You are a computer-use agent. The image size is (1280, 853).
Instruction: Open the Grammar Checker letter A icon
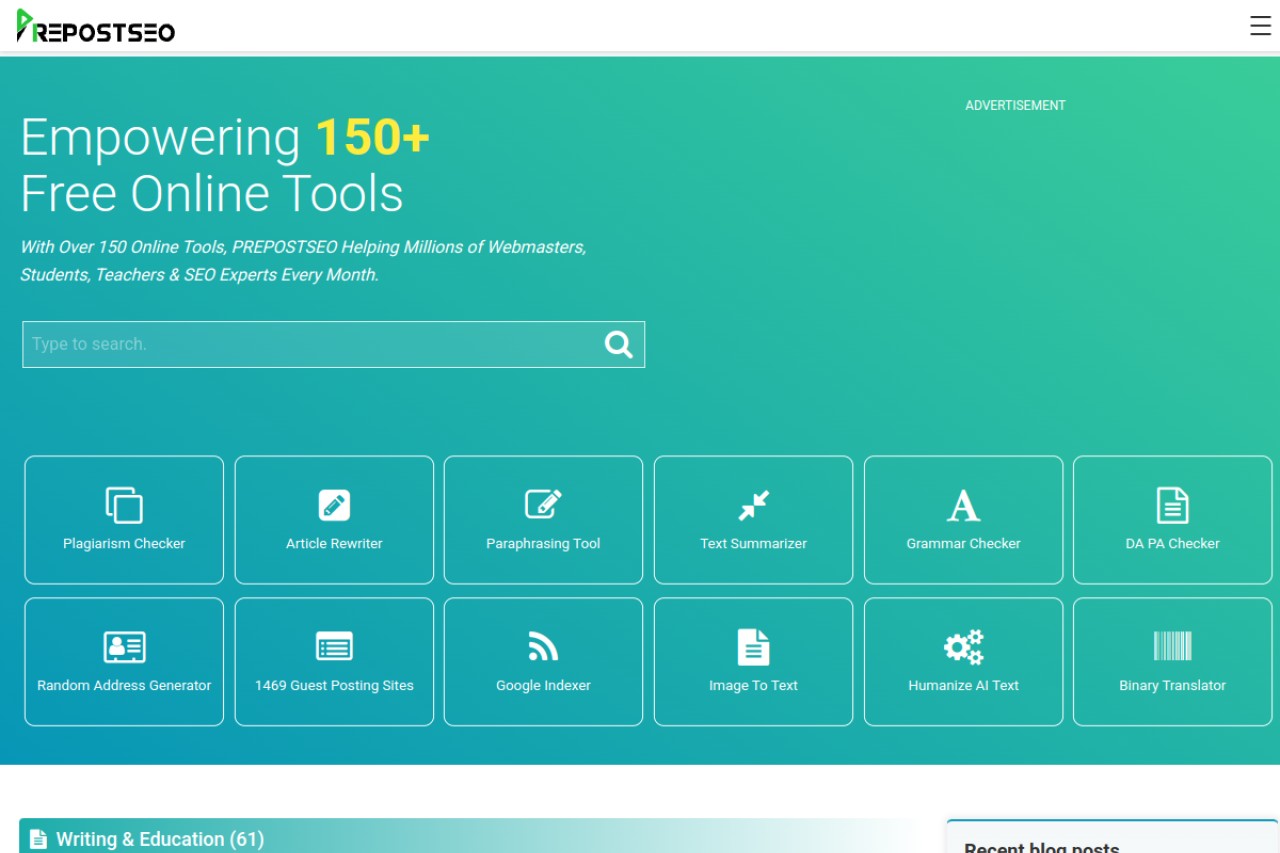pos(963,505)
